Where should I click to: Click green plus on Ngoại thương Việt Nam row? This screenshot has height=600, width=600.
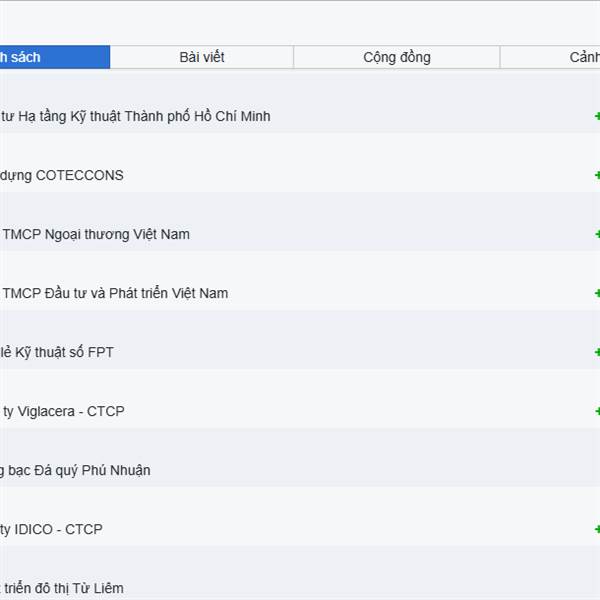[597, 234]
